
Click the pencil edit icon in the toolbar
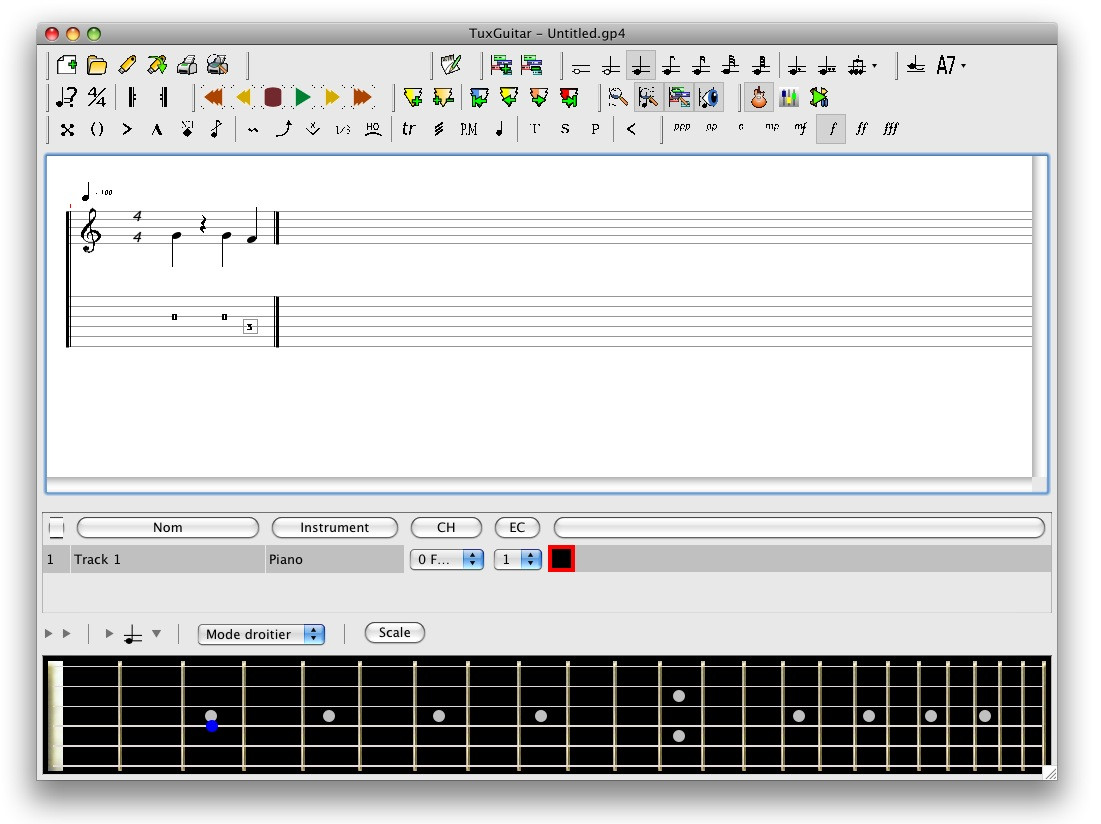(125, 64)
